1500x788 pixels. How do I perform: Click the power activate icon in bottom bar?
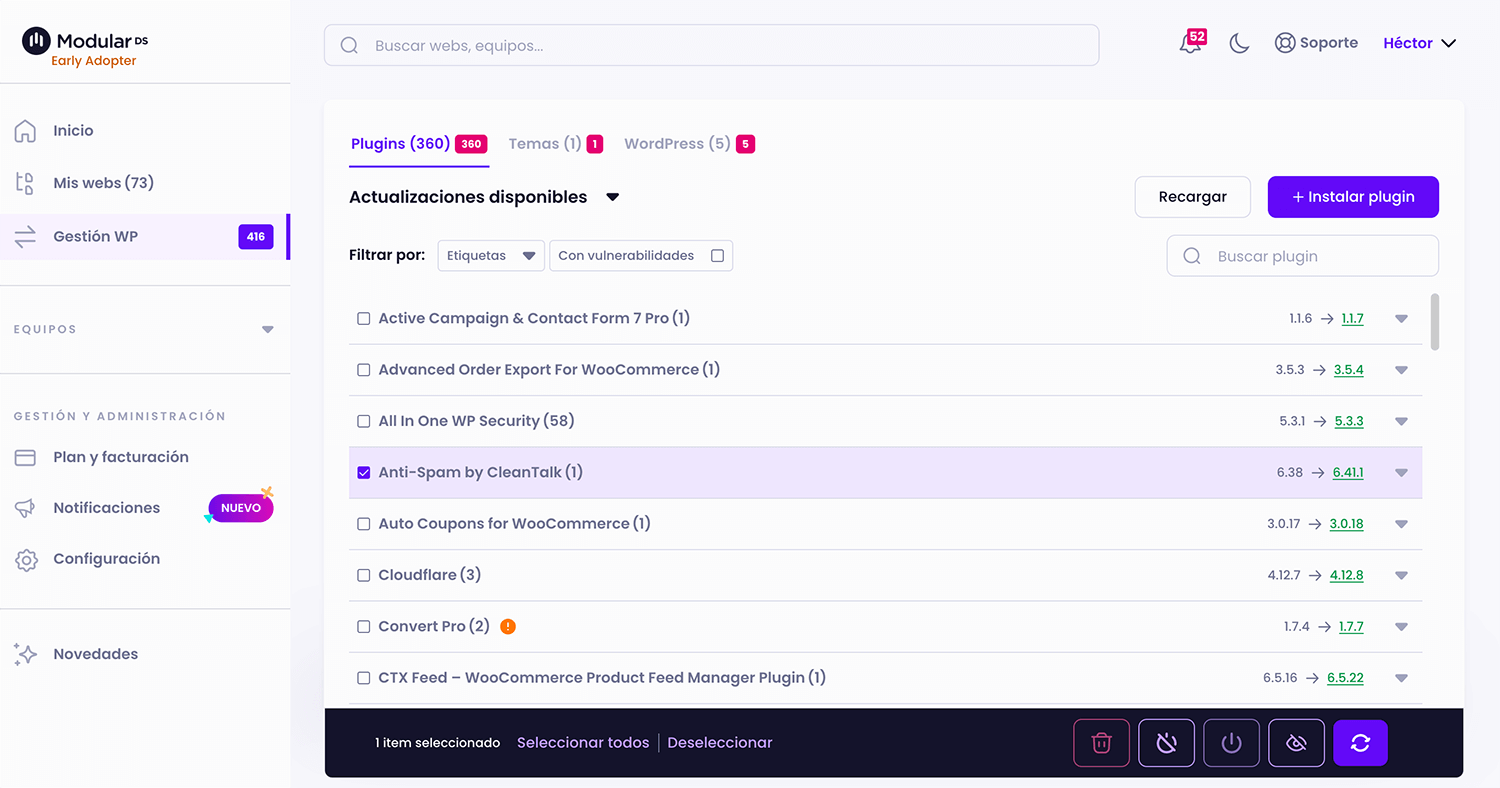1231,743
